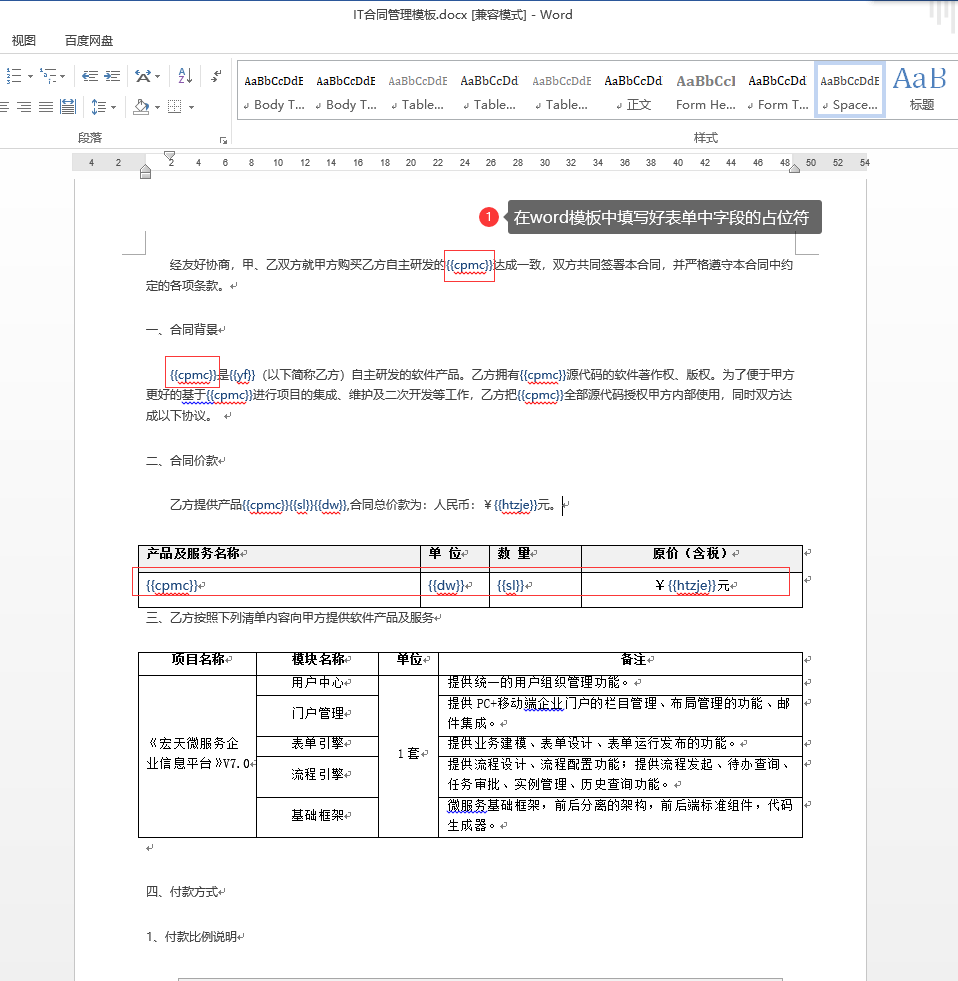This screenshot has height=981, width=958.
Task: Click {{dw}} in the table row
Action: [446, 586]
